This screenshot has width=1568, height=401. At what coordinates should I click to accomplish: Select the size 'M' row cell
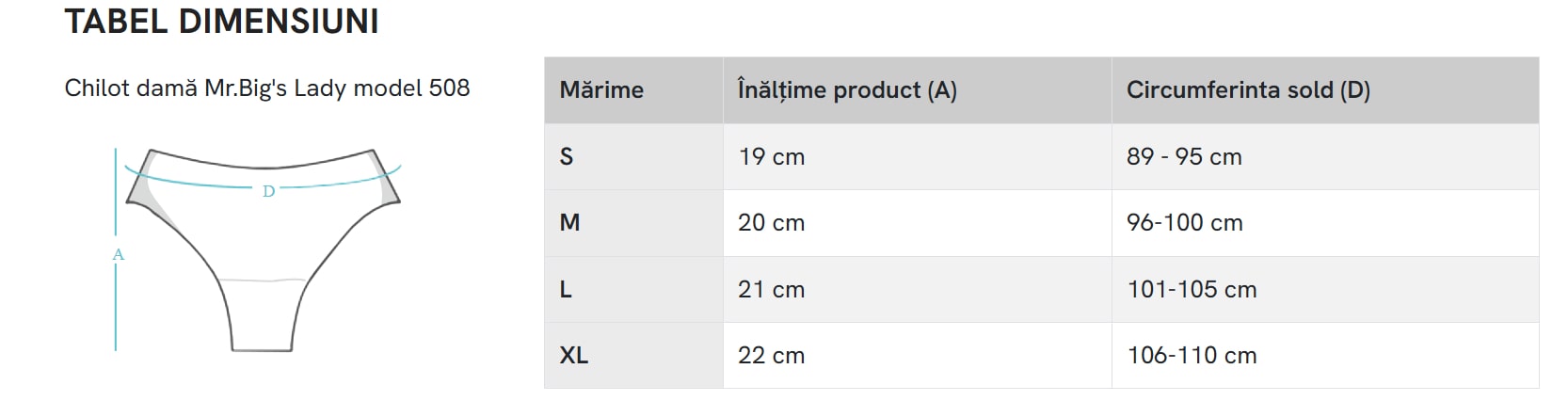pos(569,223)
